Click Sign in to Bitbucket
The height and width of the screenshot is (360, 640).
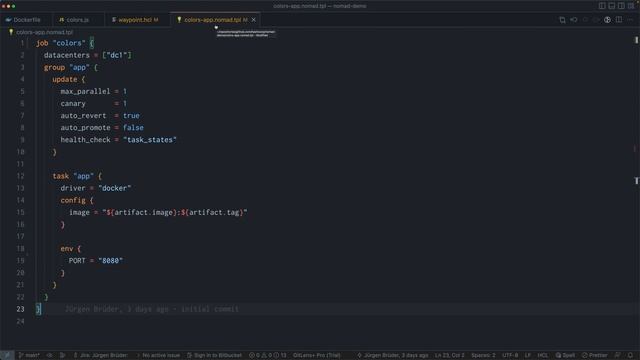click(x=214, y=355)
